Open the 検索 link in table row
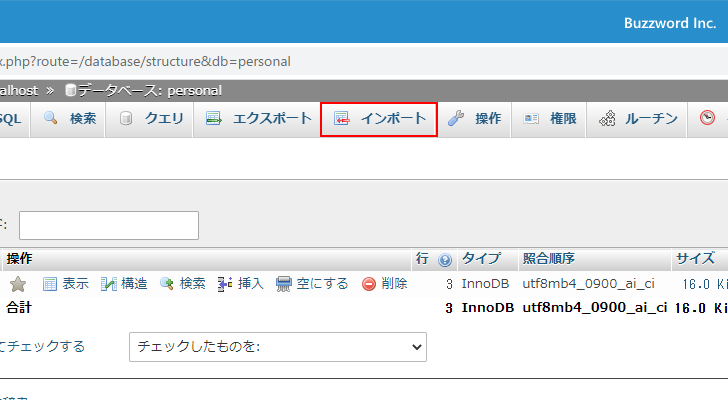 pos(193,284)
